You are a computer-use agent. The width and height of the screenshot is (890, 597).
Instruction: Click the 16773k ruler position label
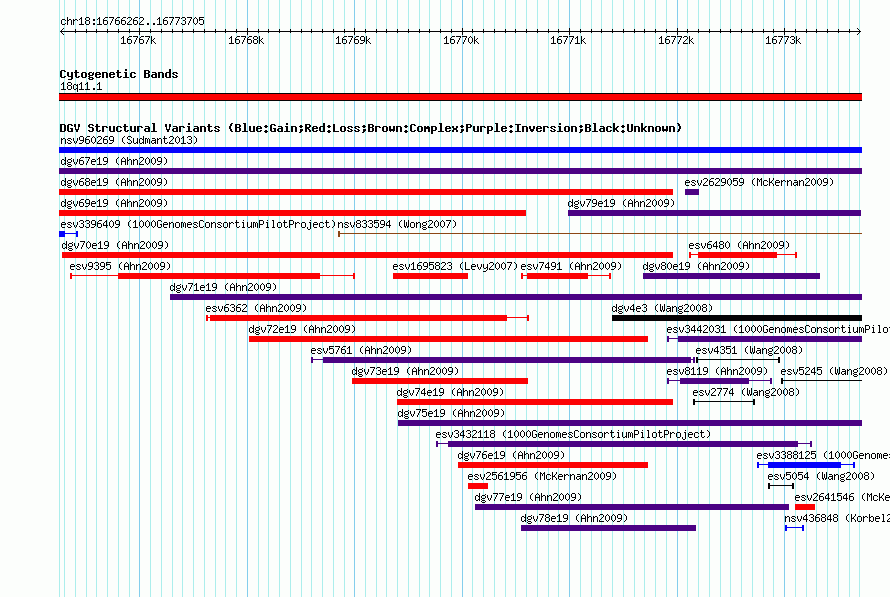pyautogui.click(x=783, y=40)
